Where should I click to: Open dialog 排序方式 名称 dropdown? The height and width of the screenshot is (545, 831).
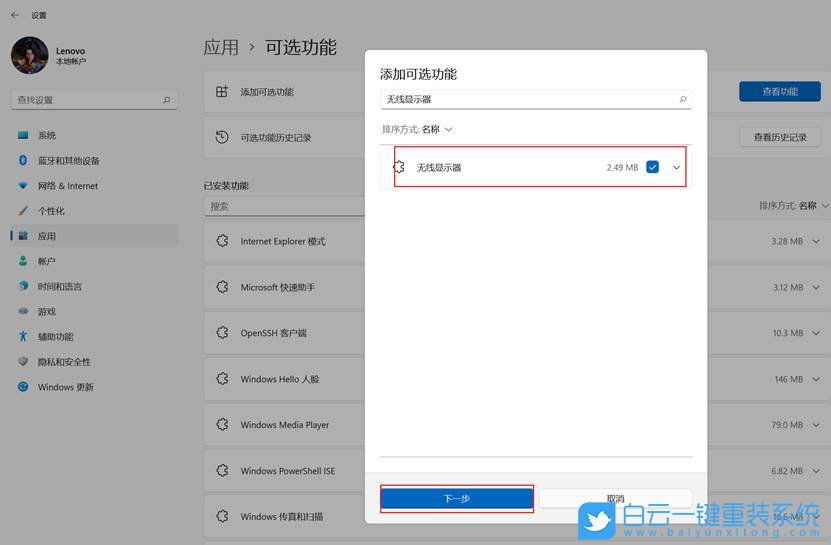[x=418, y=129]
